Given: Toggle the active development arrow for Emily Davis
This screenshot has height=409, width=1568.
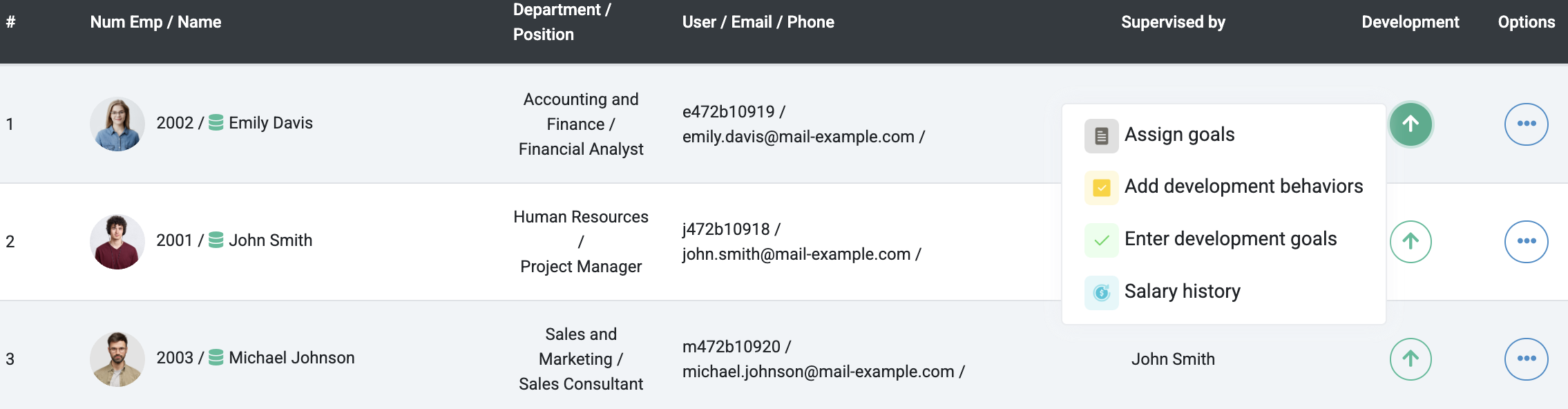Looking at the screenshot, I should [x=1411, y=124].
